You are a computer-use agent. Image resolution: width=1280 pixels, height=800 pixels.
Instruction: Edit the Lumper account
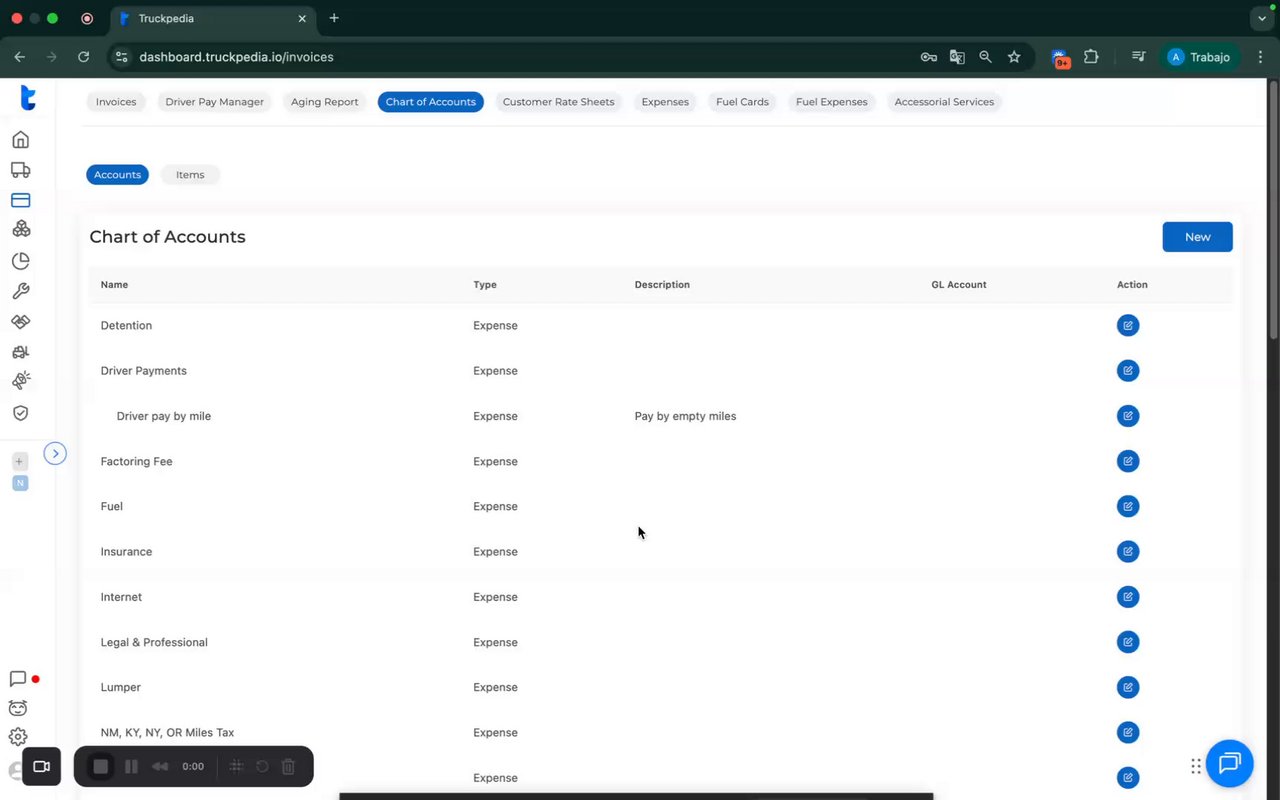pos(1128,687)
